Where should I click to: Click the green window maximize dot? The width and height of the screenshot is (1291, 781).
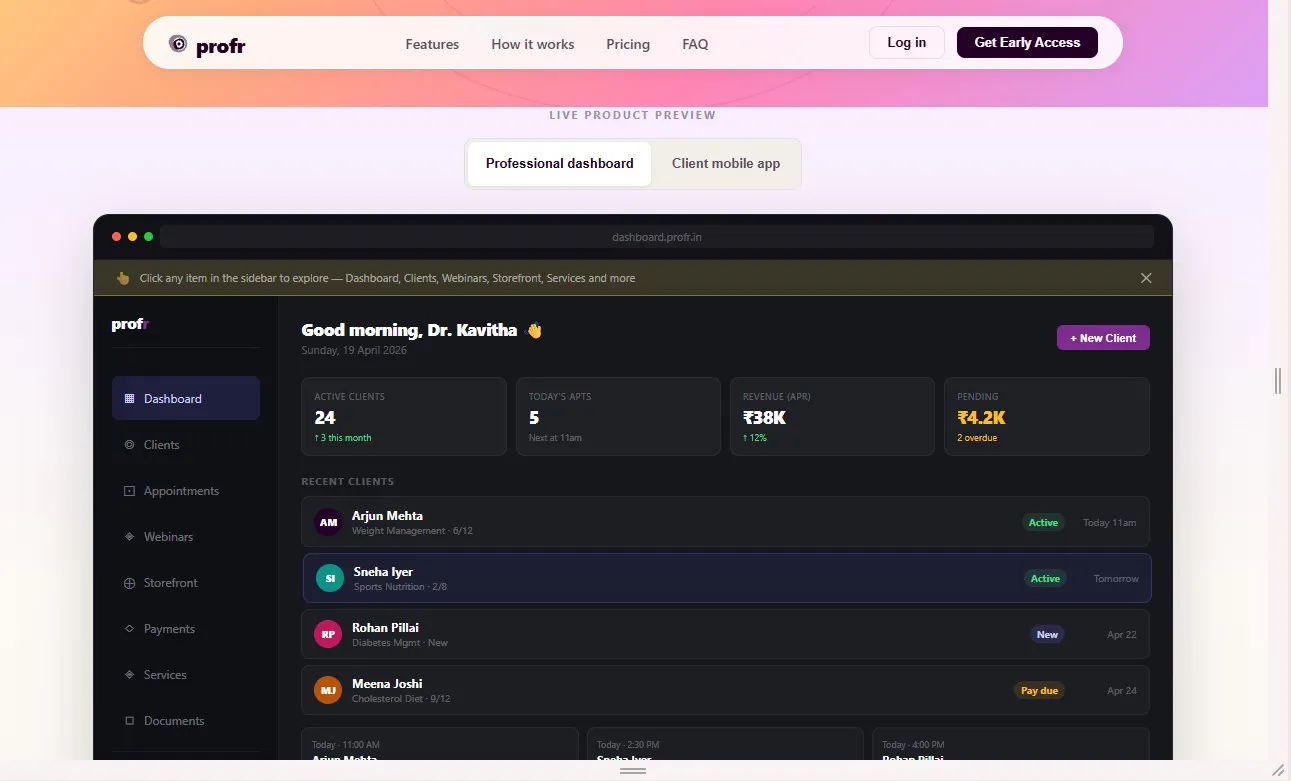148,237
